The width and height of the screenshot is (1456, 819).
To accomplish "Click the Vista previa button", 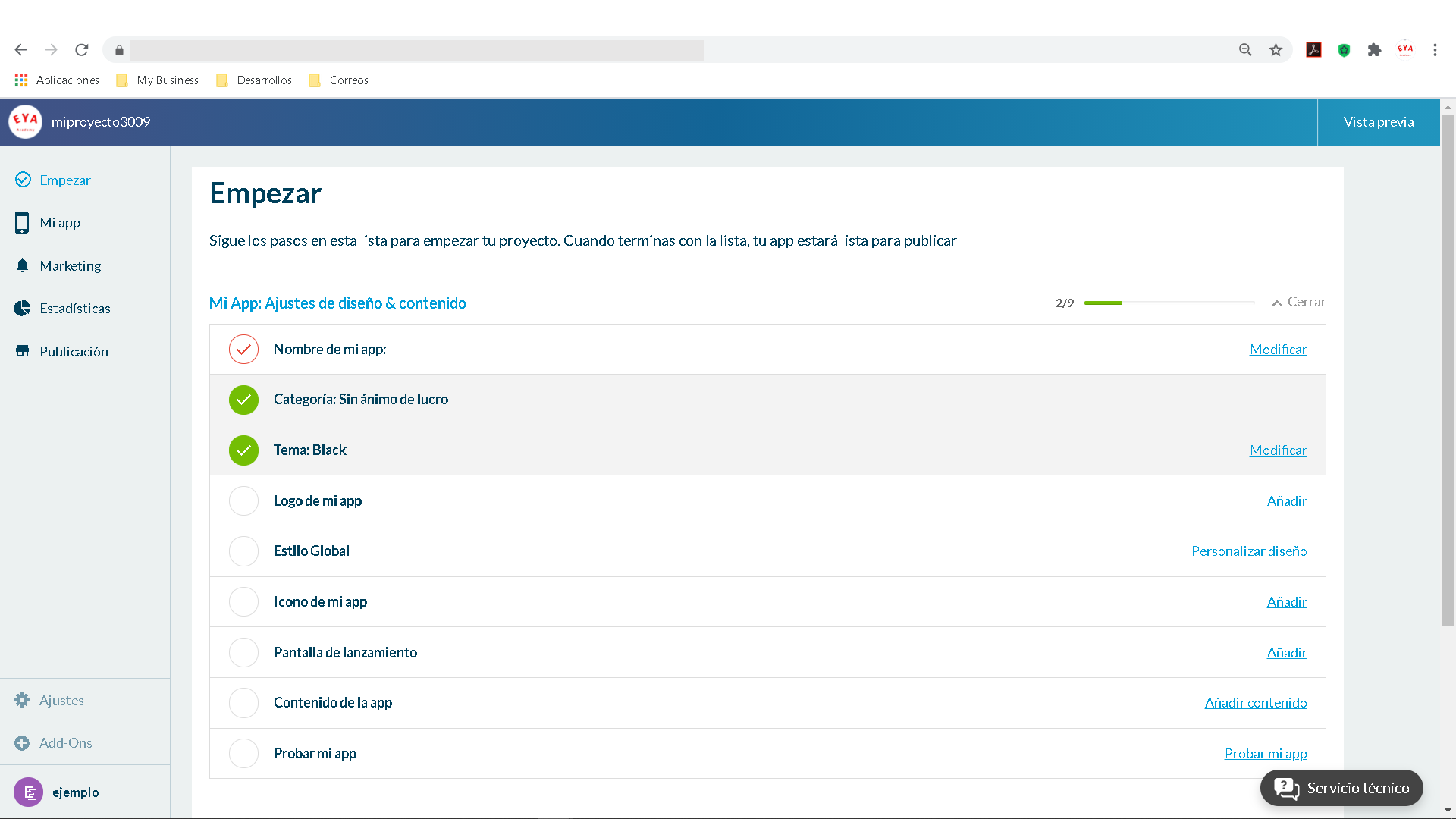I will pyautogui.click(x=1379, y=121).
